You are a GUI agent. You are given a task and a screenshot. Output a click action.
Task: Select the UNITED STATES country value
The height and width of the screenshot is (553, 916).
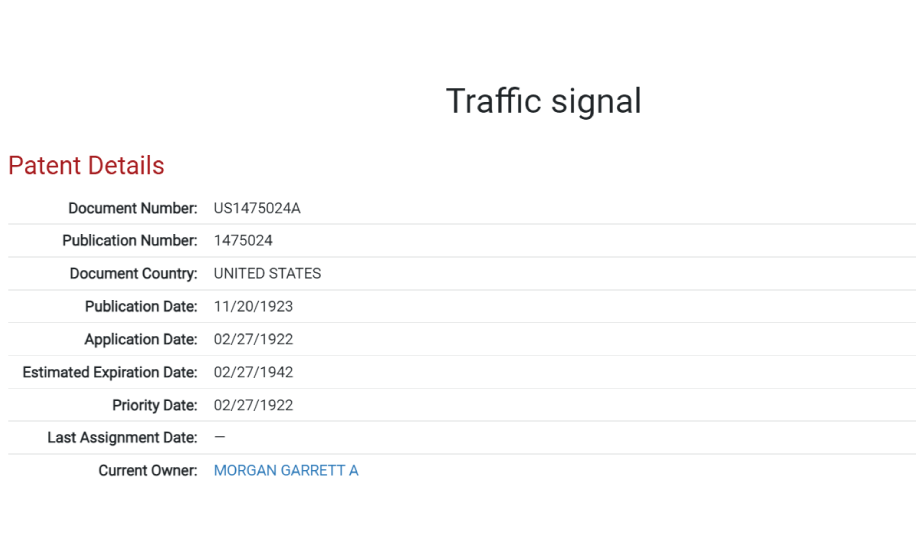pyautogui.click(x=268, y=274)
